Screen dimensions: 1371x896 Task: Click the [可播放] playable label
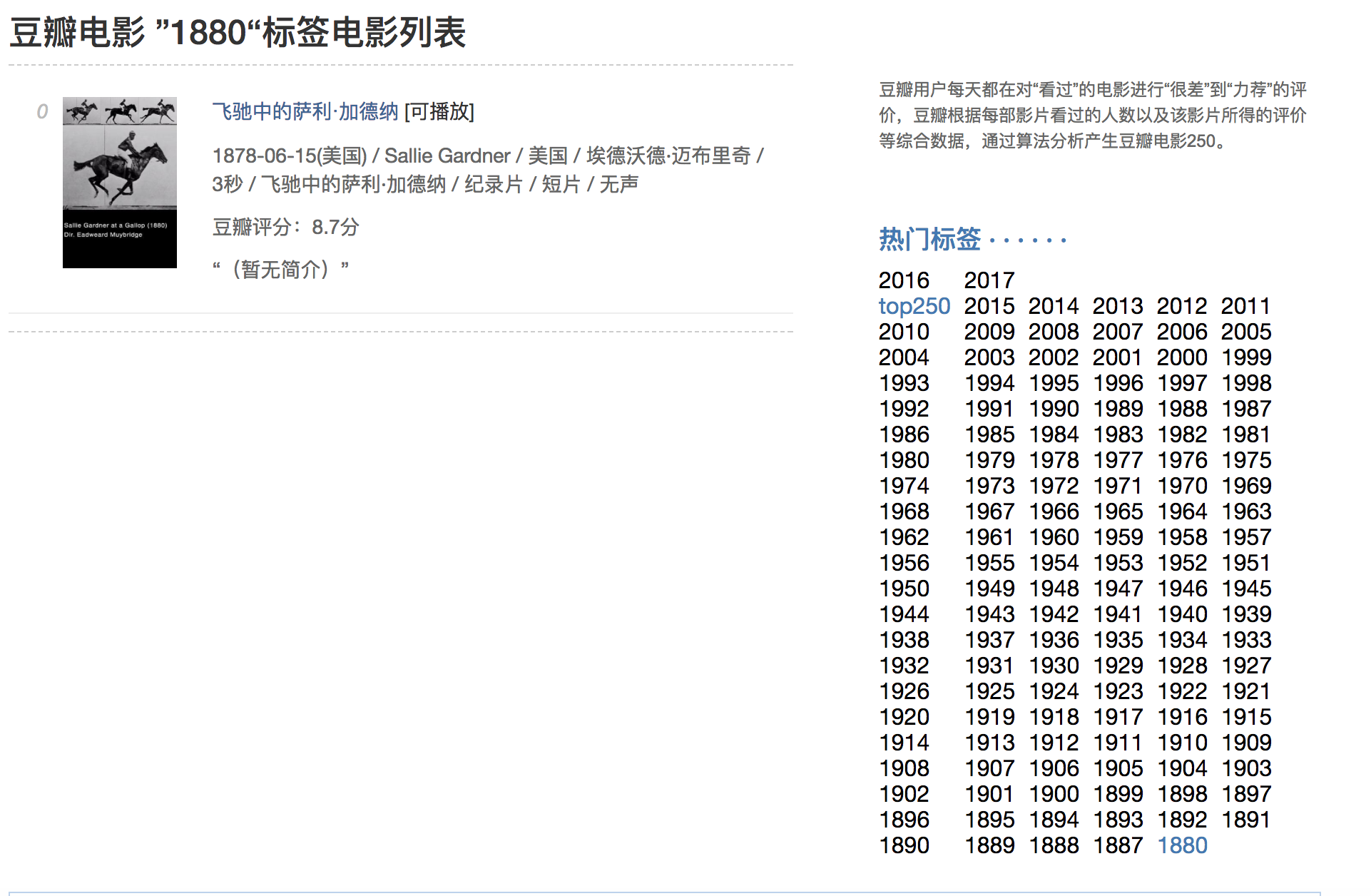point(439,113)
